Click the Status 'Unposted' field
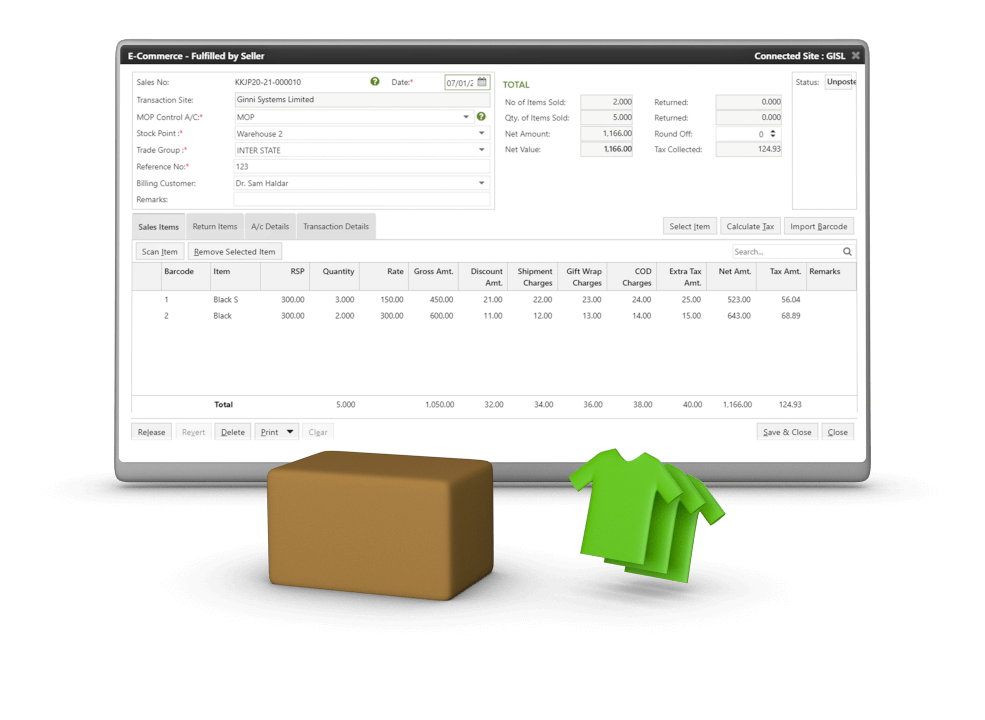 (840, 82)
